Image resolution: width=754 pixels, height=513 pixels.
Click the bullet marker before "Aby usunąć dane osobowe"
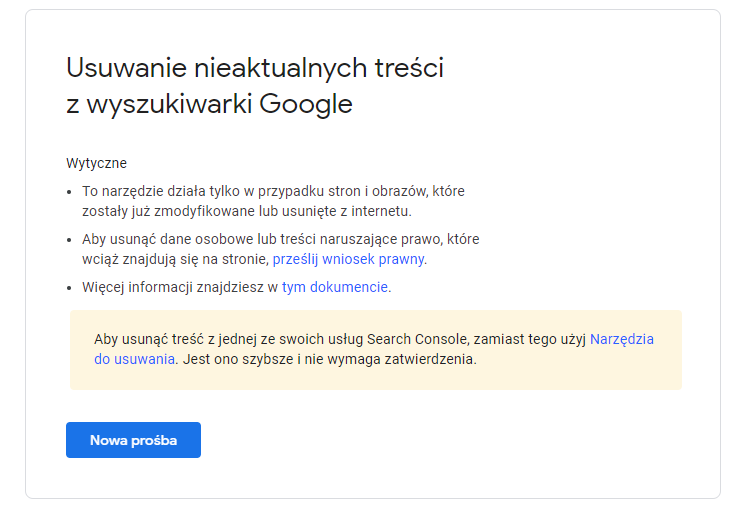(69, 240)
